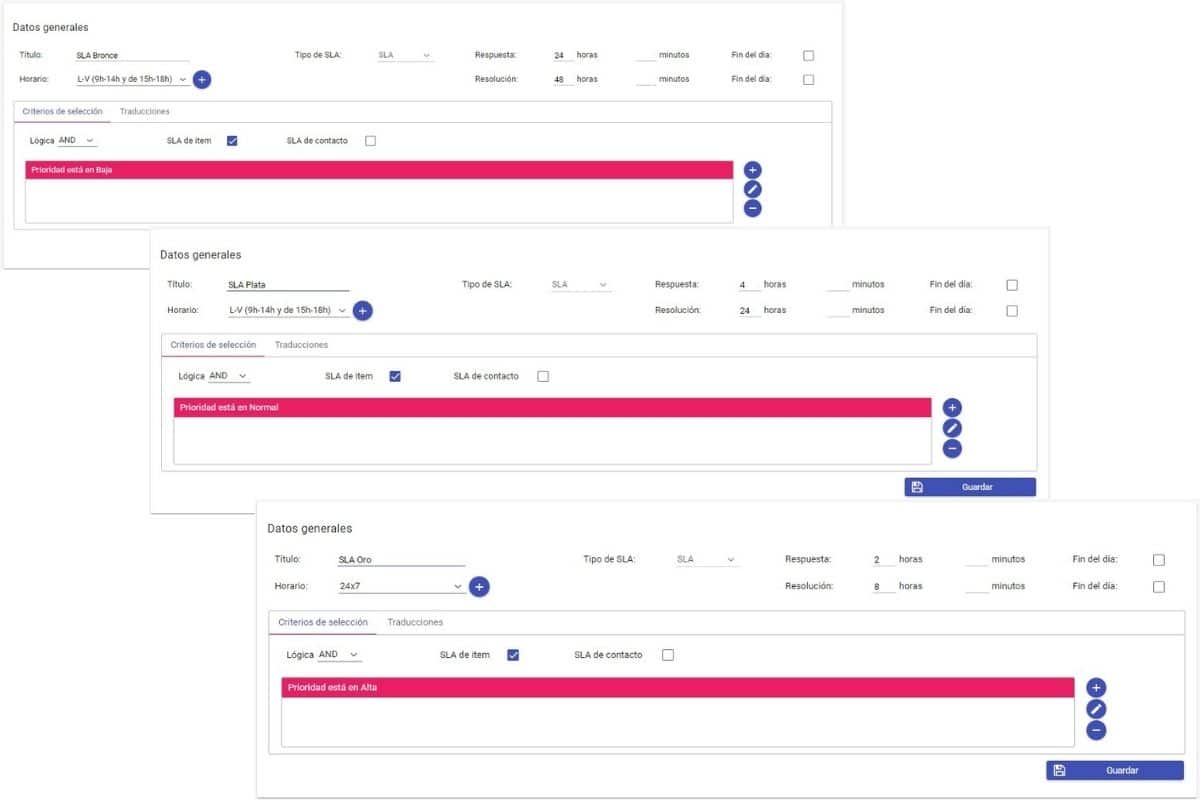Check 'Fin del día' for Respuesta in SLA Oro
1200x800 pixels.
[1159, 560]
